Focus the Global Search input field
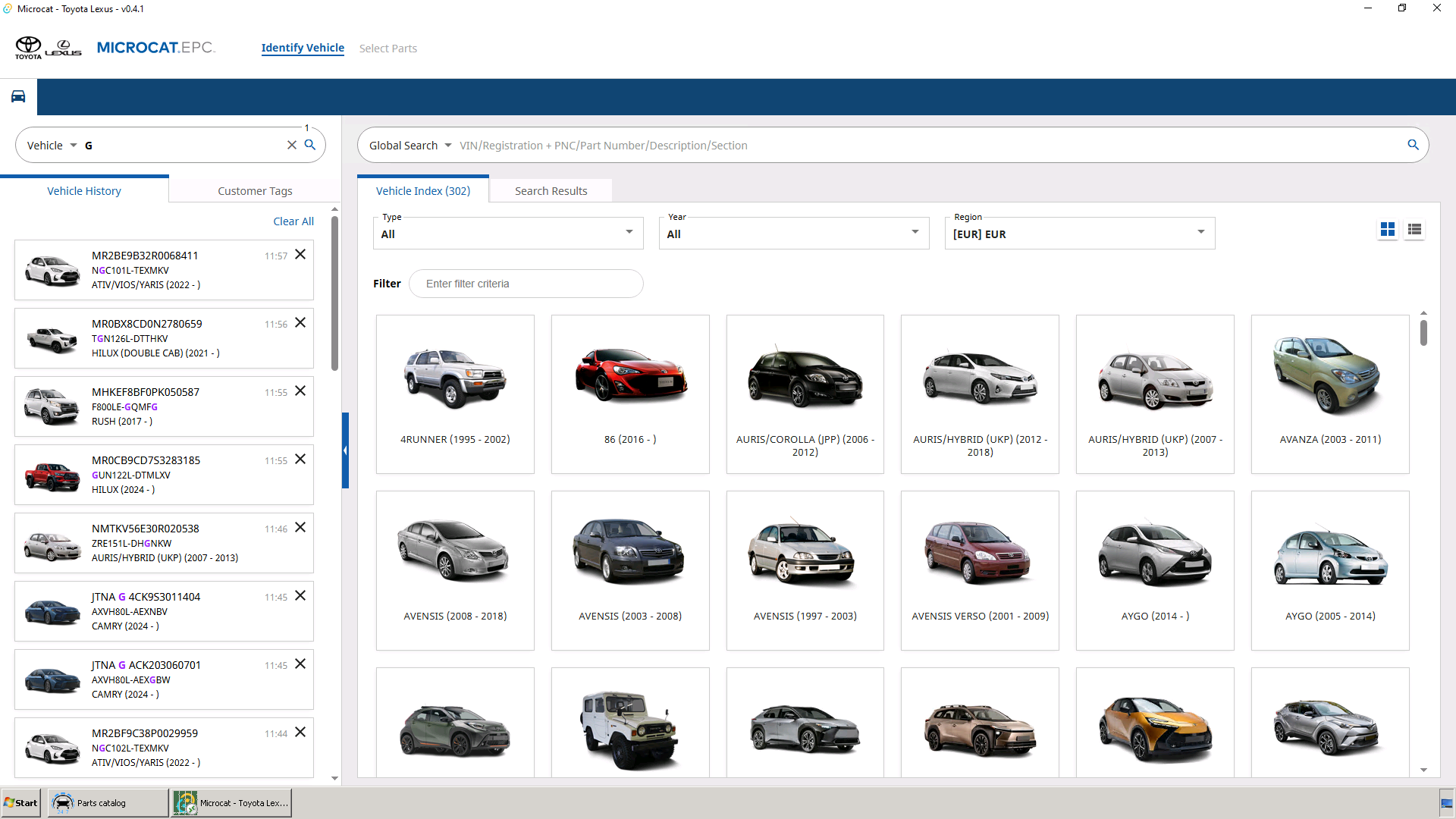 pyautogui.click(x=929, y=146)
